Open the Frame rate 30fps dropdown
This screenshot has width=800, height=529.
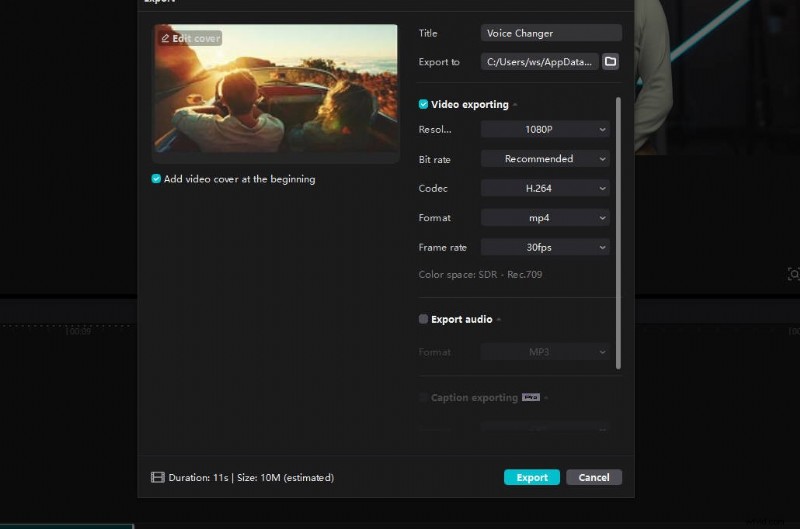click(545, 247)
